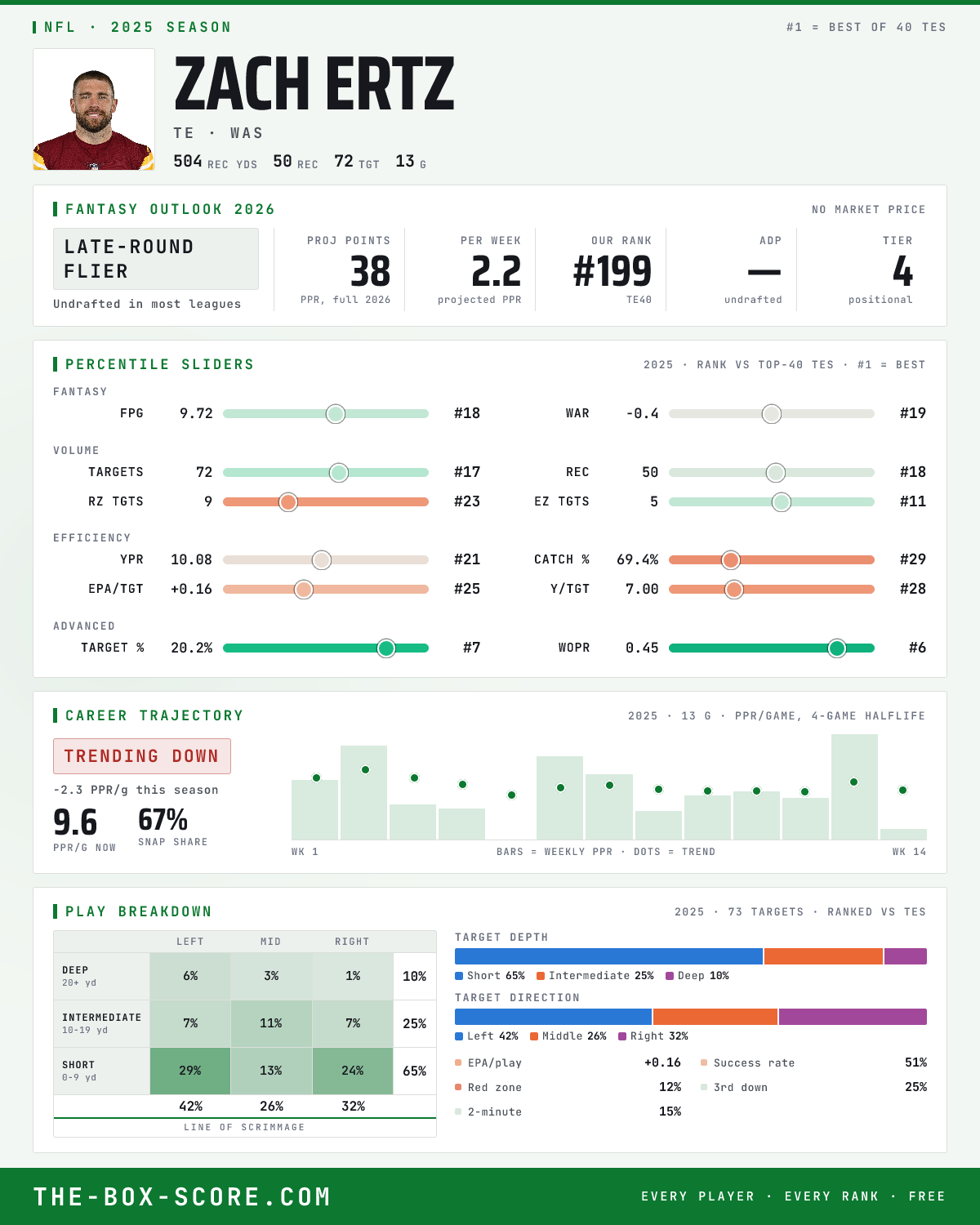Click the short right 24% heatmap cell
This screenshot has height=1225, width=980.
pos(353,1071)
